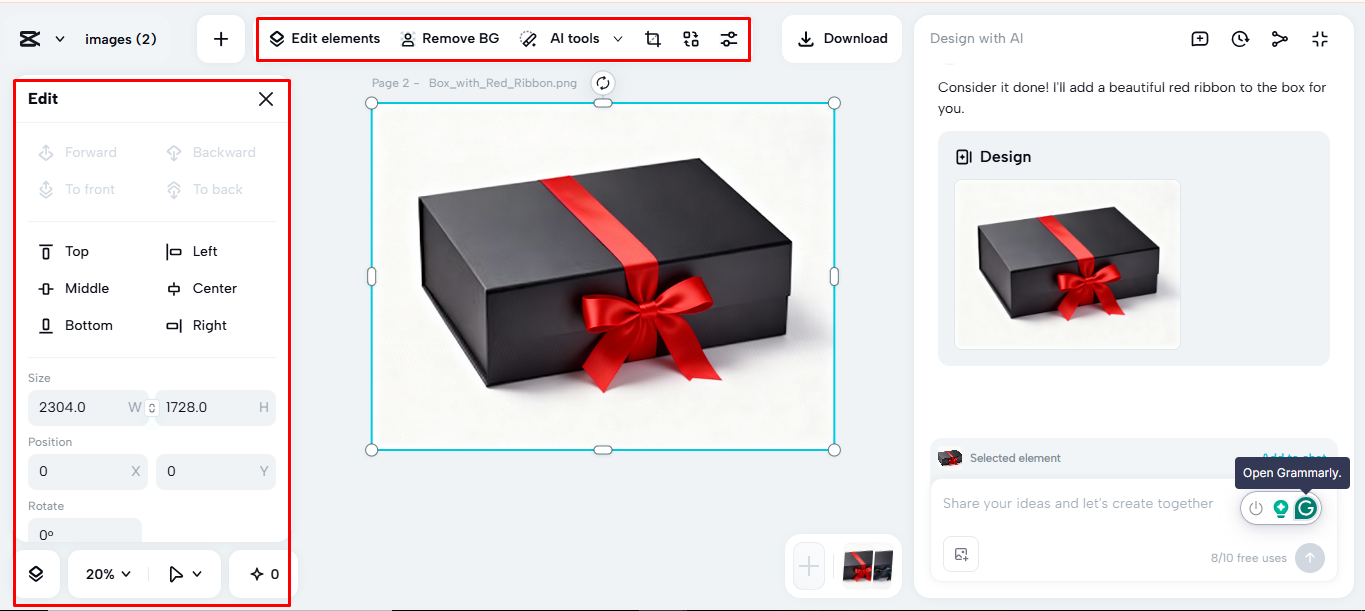Image resolution: width=1365 pixels, height=611 pixels.
Task: Open the cursor tool dropdown at bottom
Action: 184,573
